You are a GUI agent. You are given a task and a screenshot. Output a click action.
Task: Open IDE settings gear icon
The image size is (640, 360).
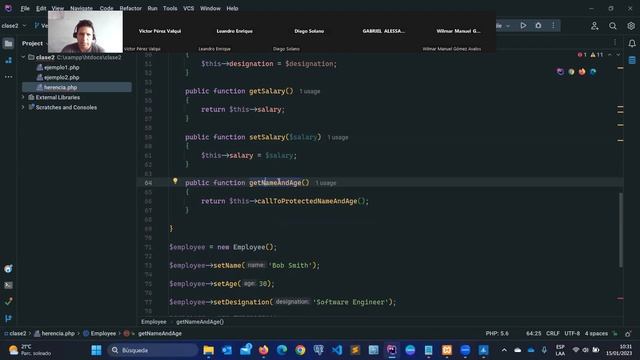(x=631, y=26)
